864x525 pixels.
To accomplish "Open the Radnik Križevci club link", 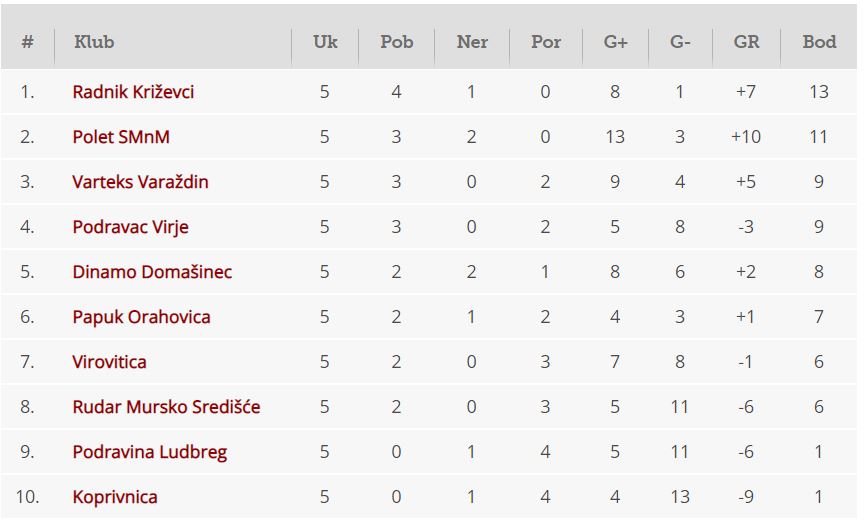I will click(x=133, y=92).
